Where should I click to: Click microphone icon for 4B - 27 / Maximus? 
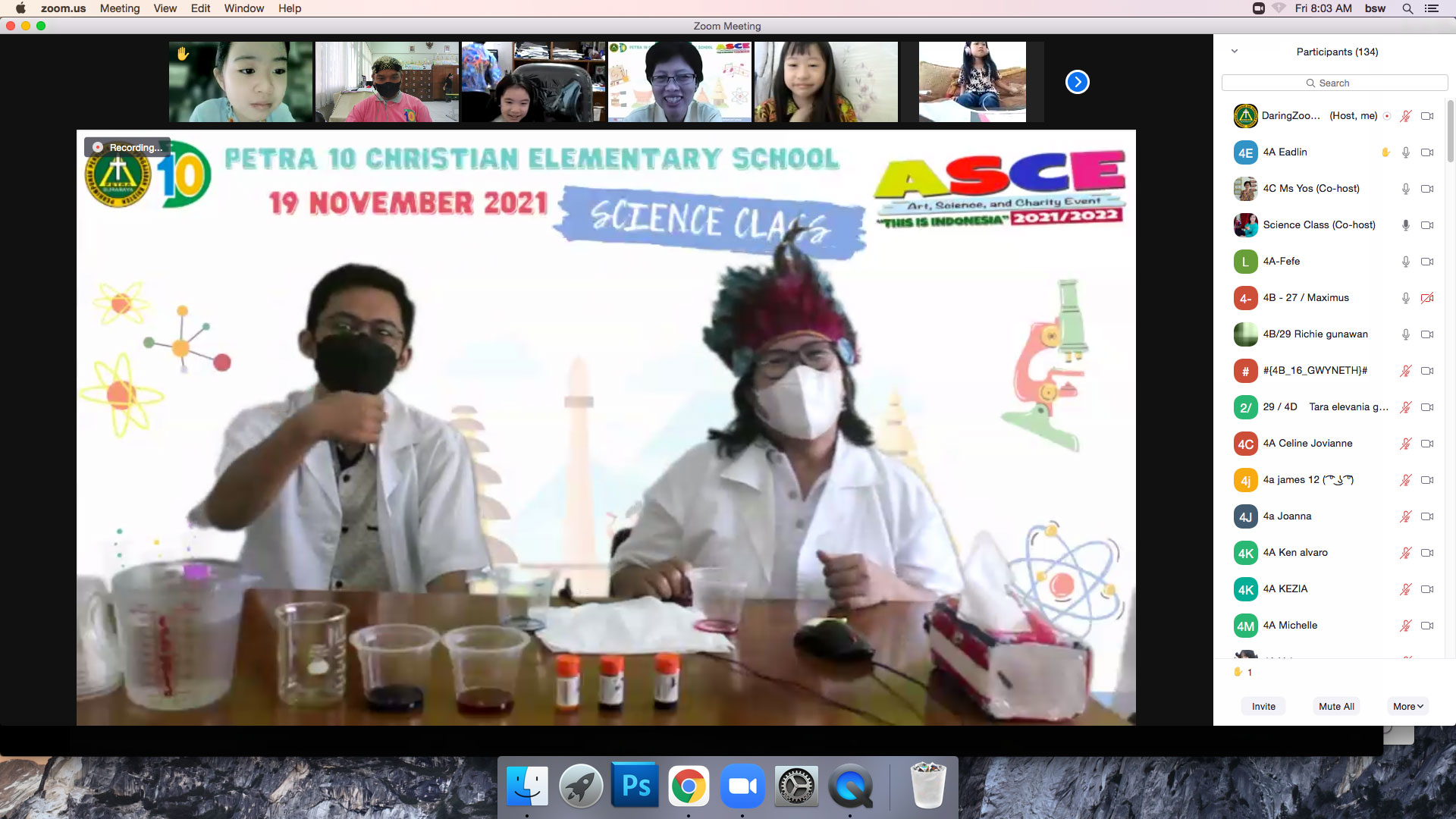[x=1405, y=298]
